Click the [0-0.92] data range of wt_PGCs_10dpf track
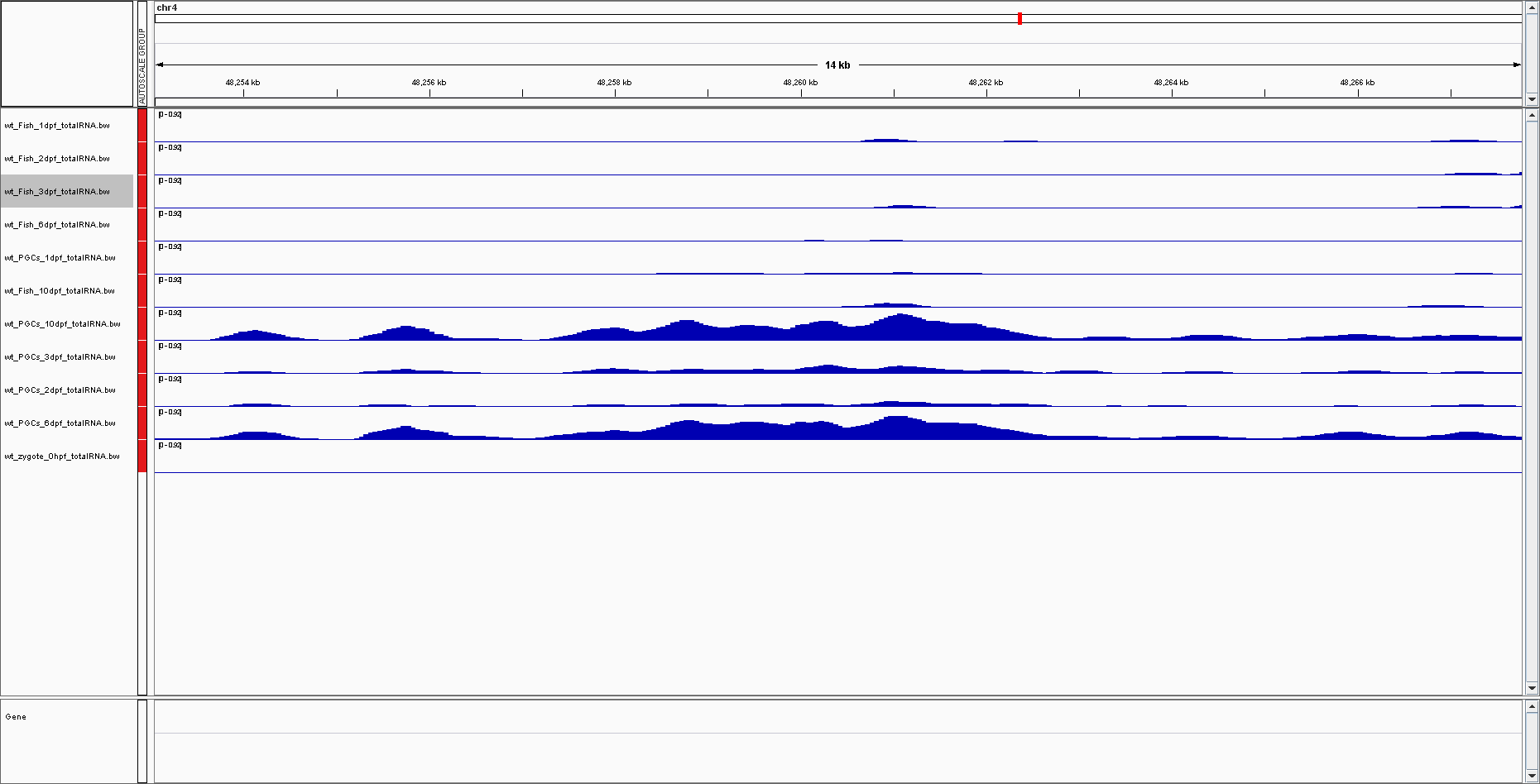 (x=170, y=313)
